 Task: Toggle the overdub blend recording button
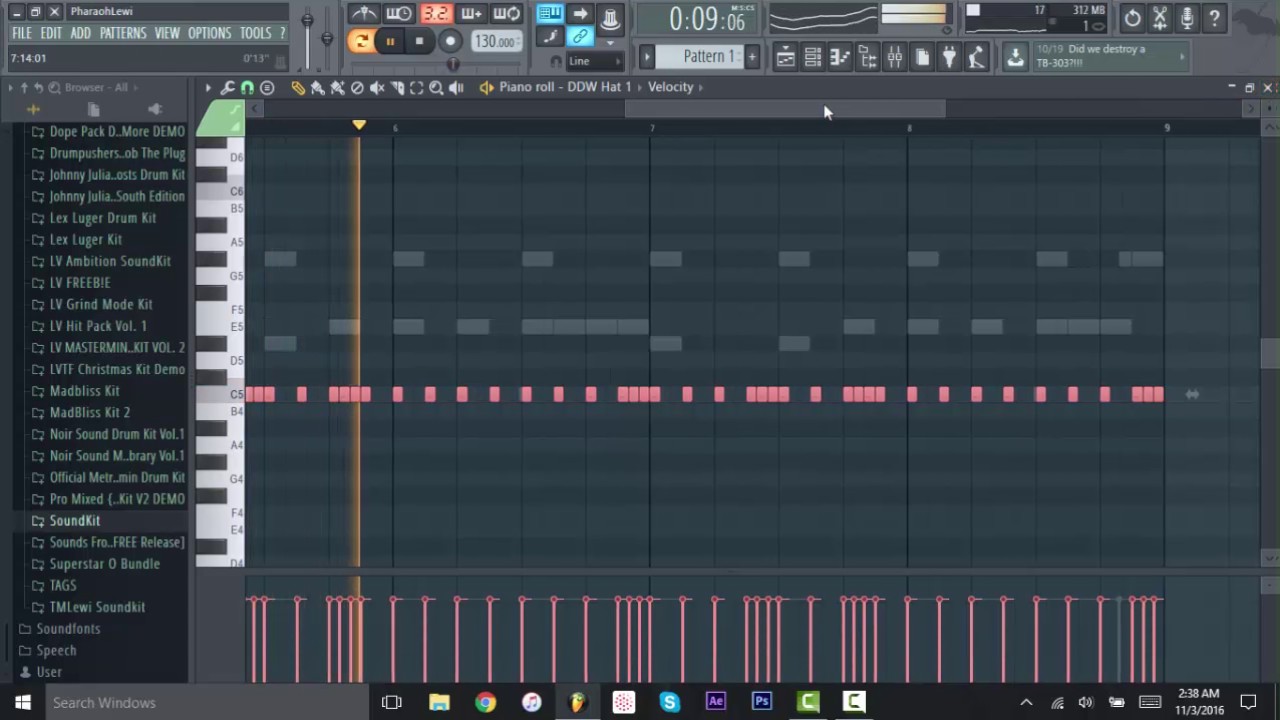point(471,13)
